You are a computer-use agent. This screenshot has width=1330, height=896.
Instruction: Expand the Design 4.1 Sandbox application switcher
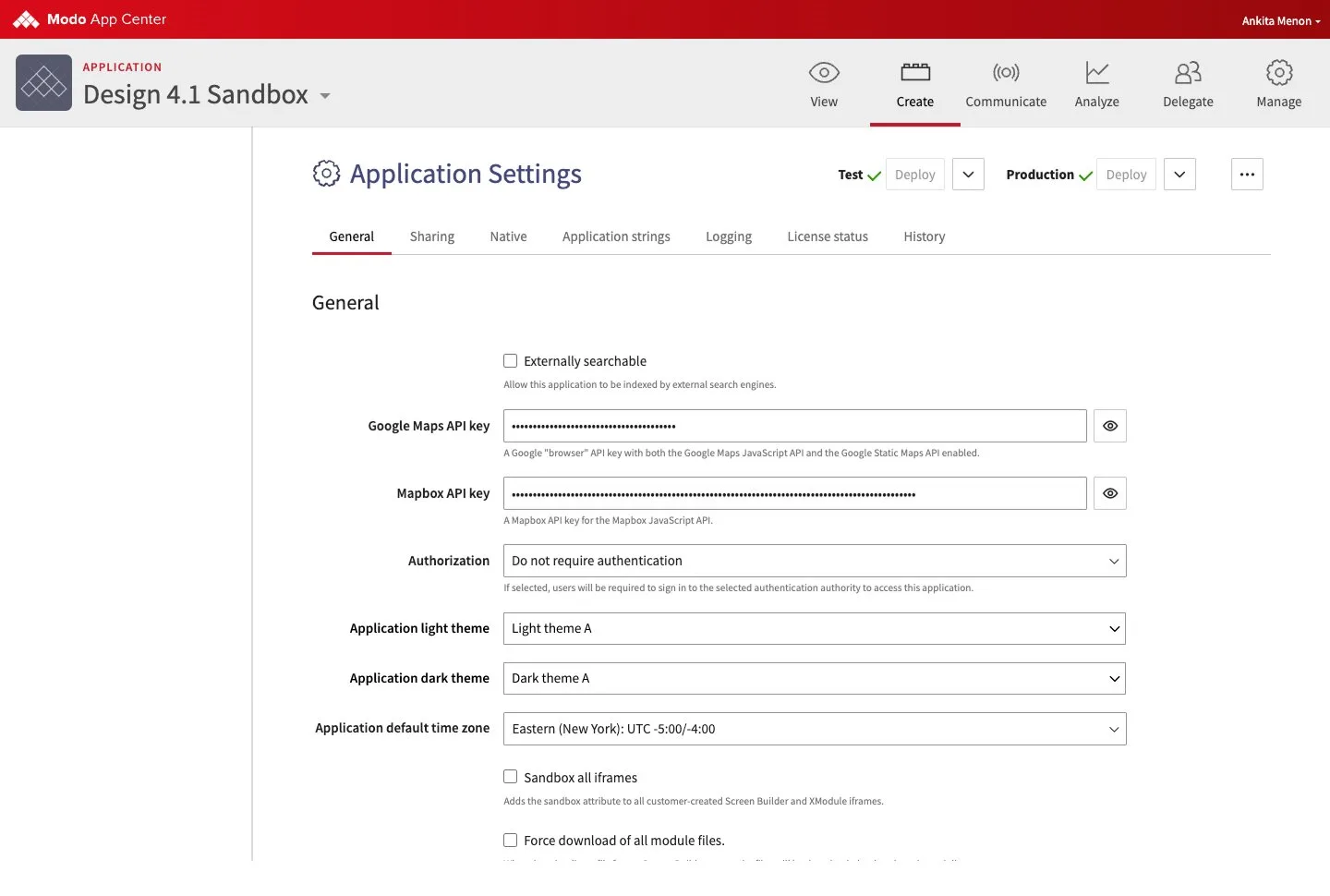point(325,95)
